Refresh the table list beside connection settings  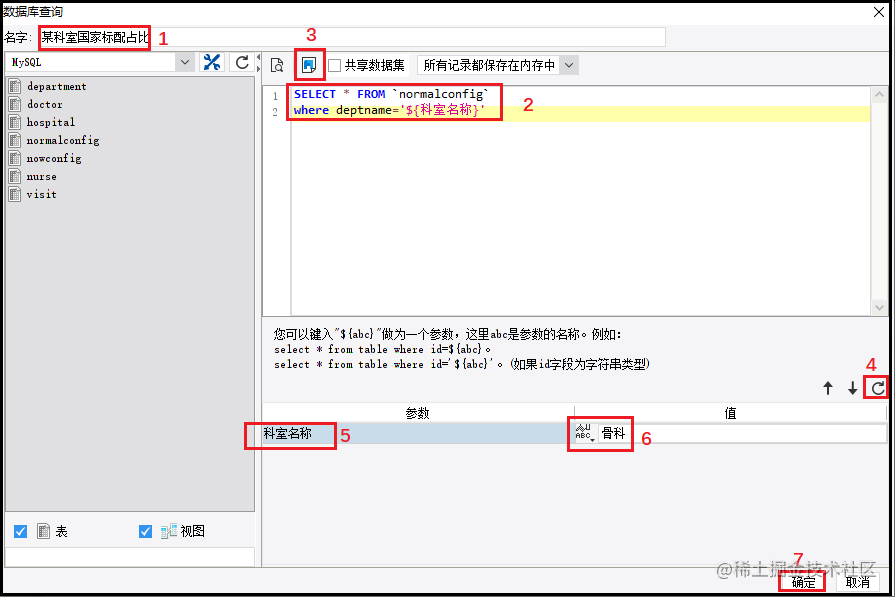(x=242, y=62)
